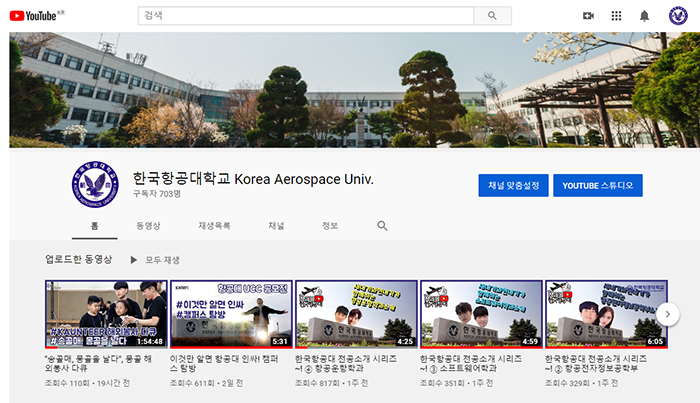Open the 업로드한 동영상 section heading
The width and height of the screenshot is (700, 403).
(79, 259)
